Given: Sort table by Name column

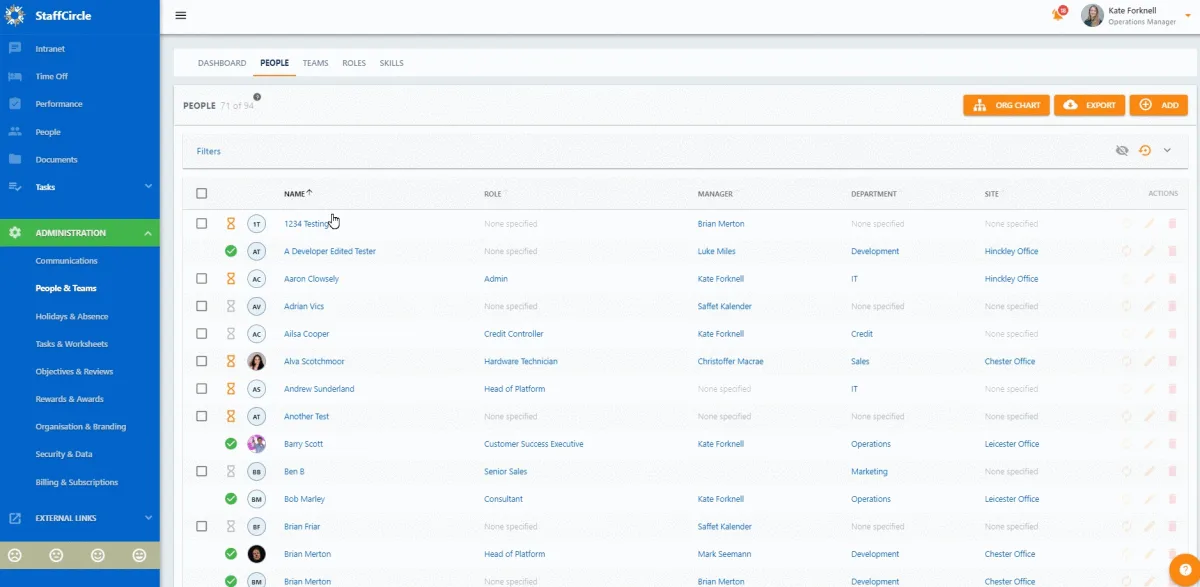Looking at the screenshot, I should (298, 194).
